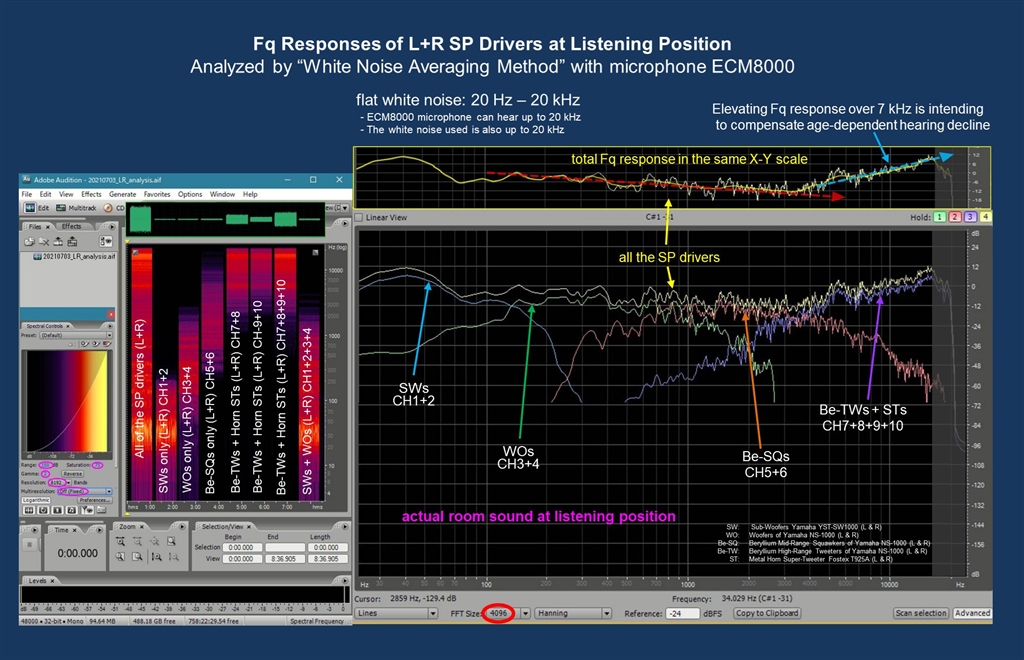Click the third icon below Logarithmic button
Image resolution: width=1024 pixels, height=660 pixels.
pos(57,510)
